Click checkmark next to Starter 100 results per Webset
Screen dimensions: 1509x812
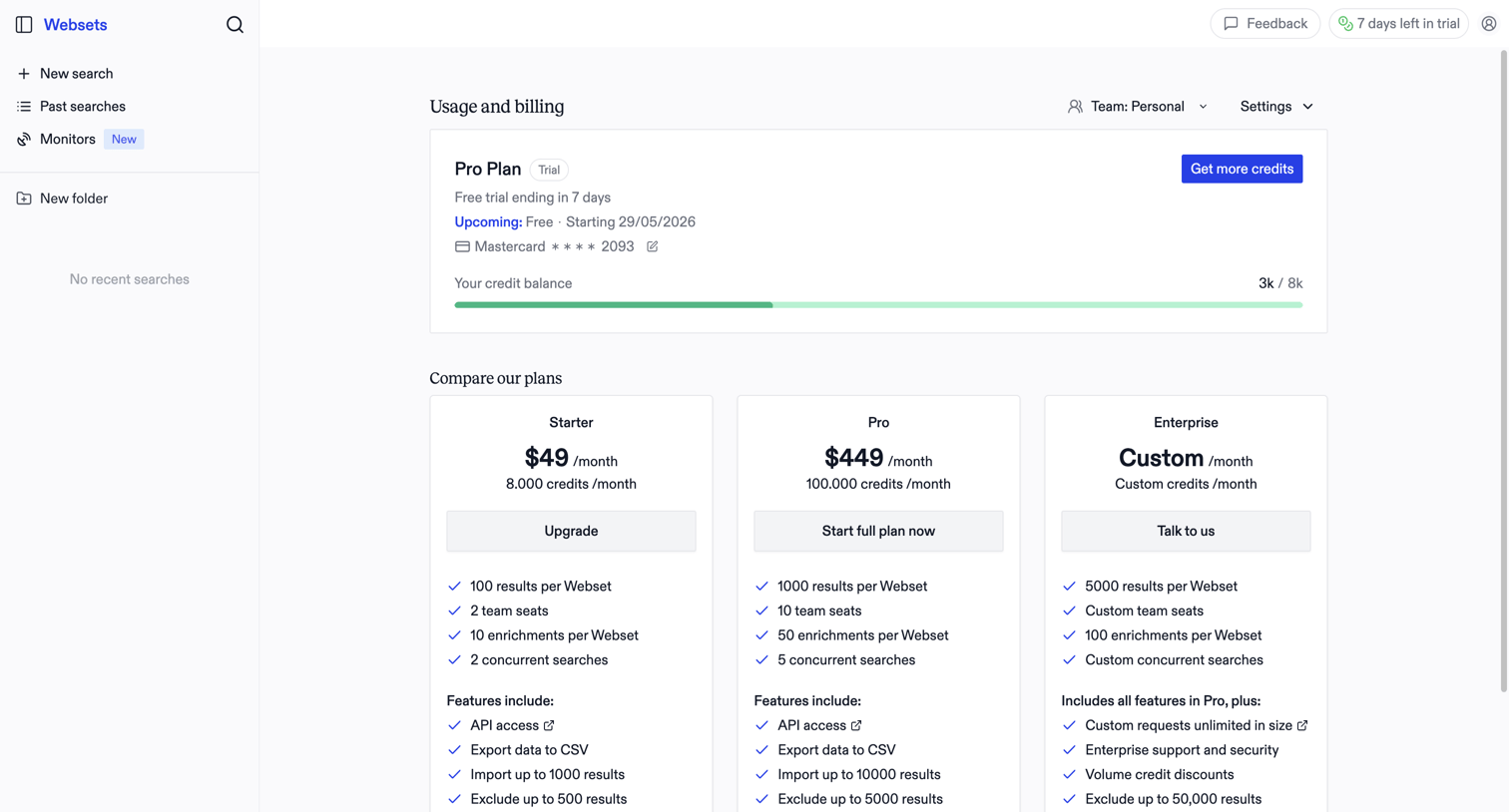tap(454, 587)
